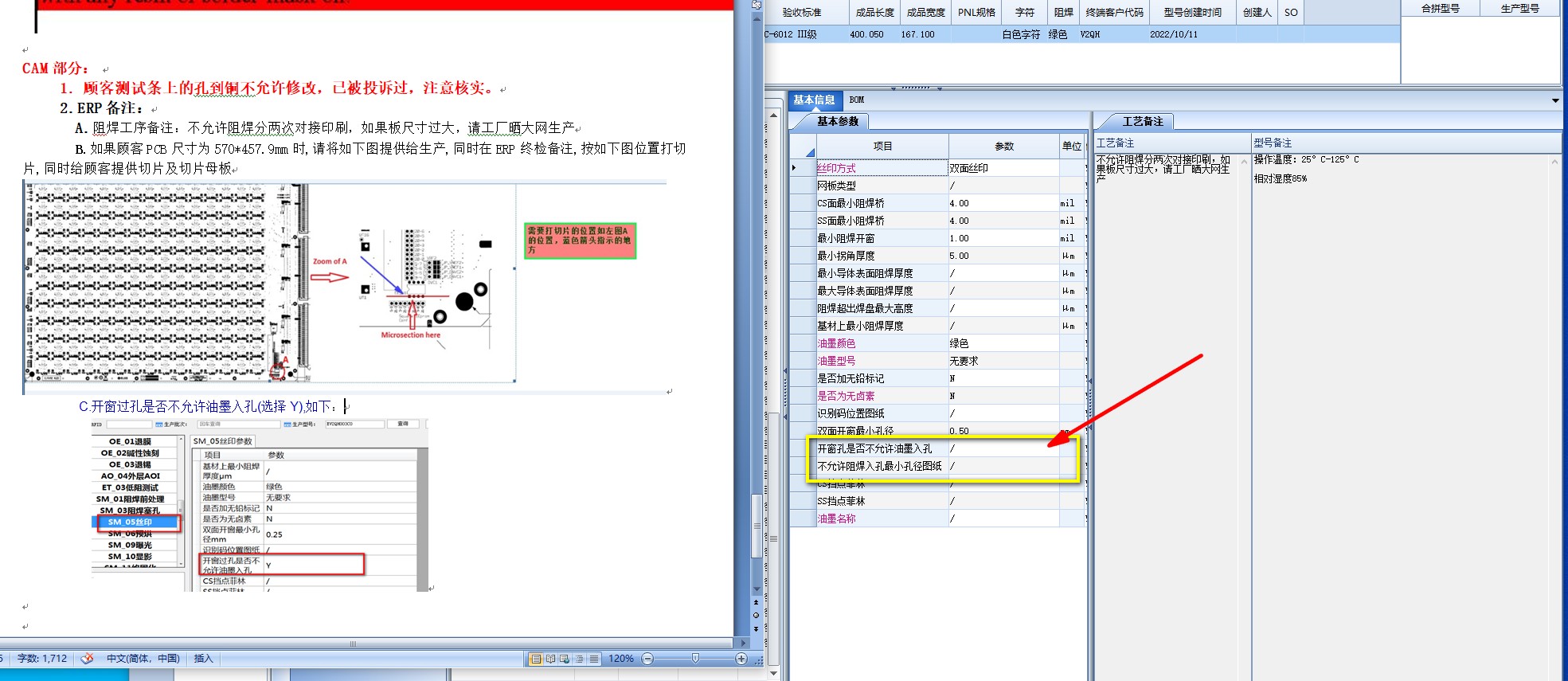Click the green-bordered red text box note
Viewport: 1568px width, 681px height.
580,241
